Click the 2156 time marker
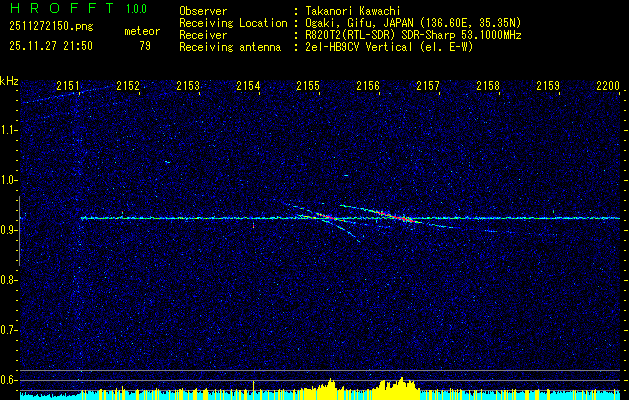This screenshot has width=629, height=400. 368,85
